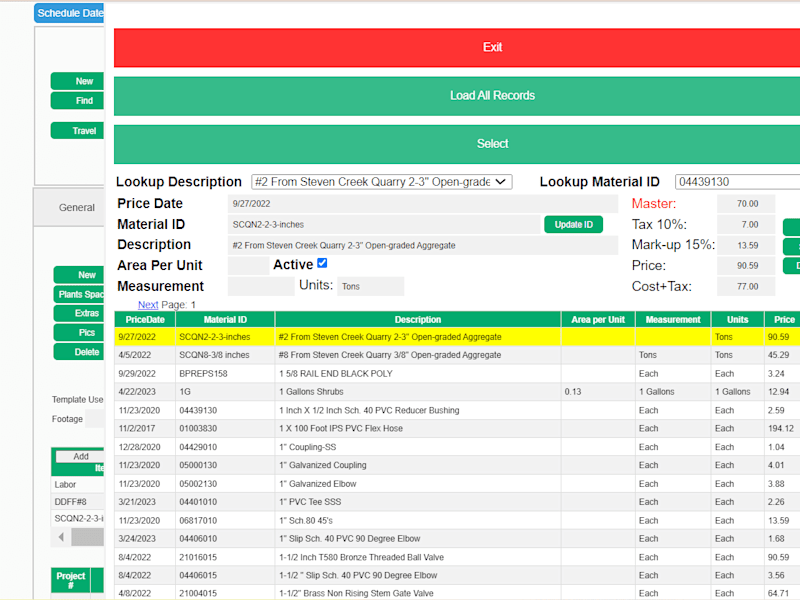Viewport: 800px width, 600px height.
Task: Click the red Exit button
Action: point(457,47)
